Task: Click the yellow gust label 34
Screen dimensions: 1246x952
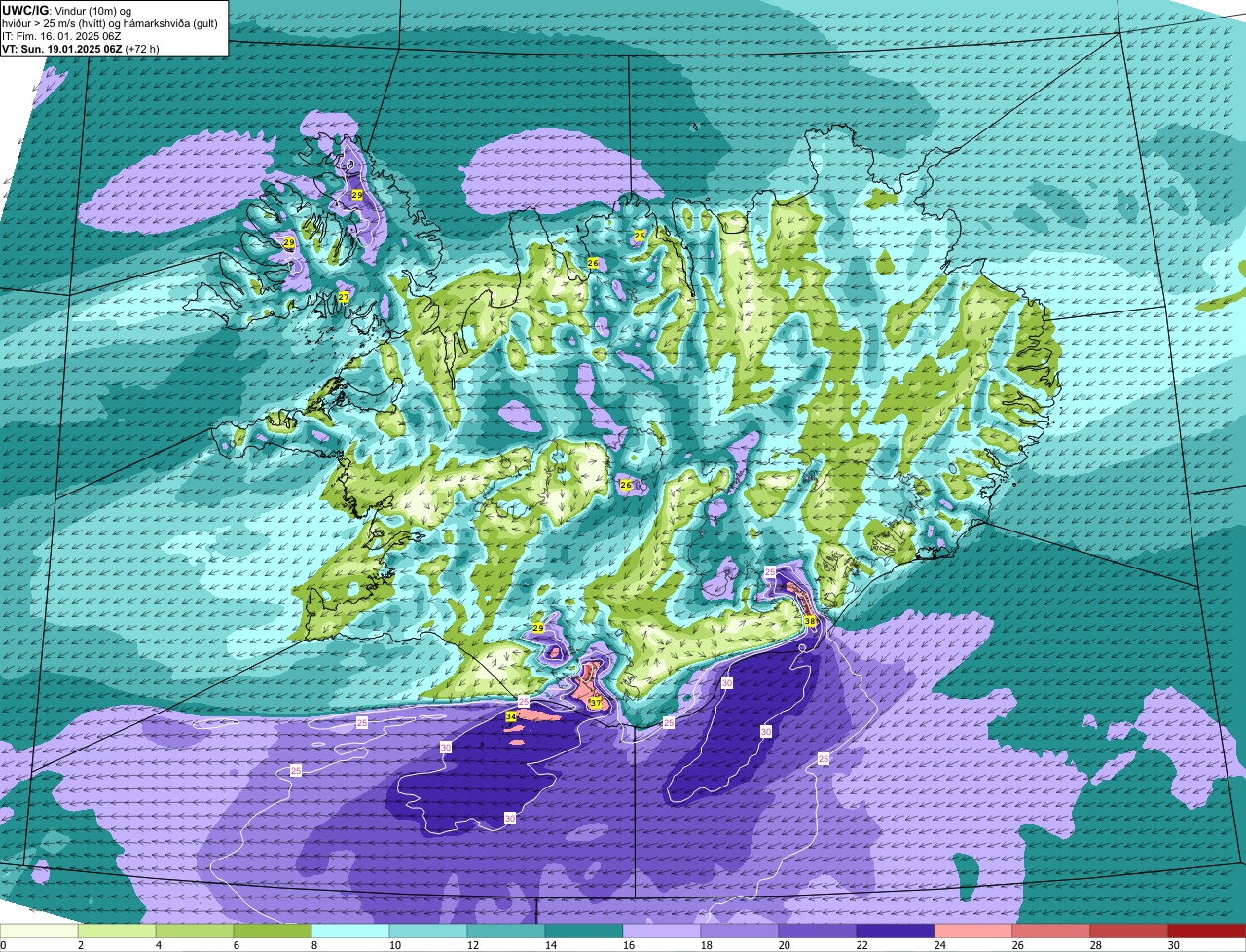Action: click(x=511, y=716)
